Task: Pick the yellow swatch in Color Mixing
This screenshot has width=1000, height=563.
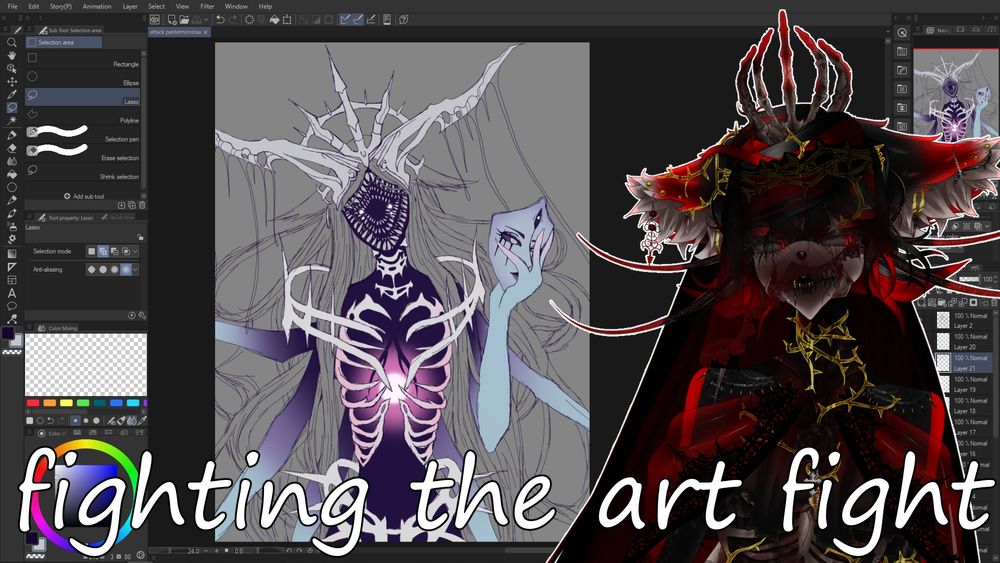Action: 66,403
